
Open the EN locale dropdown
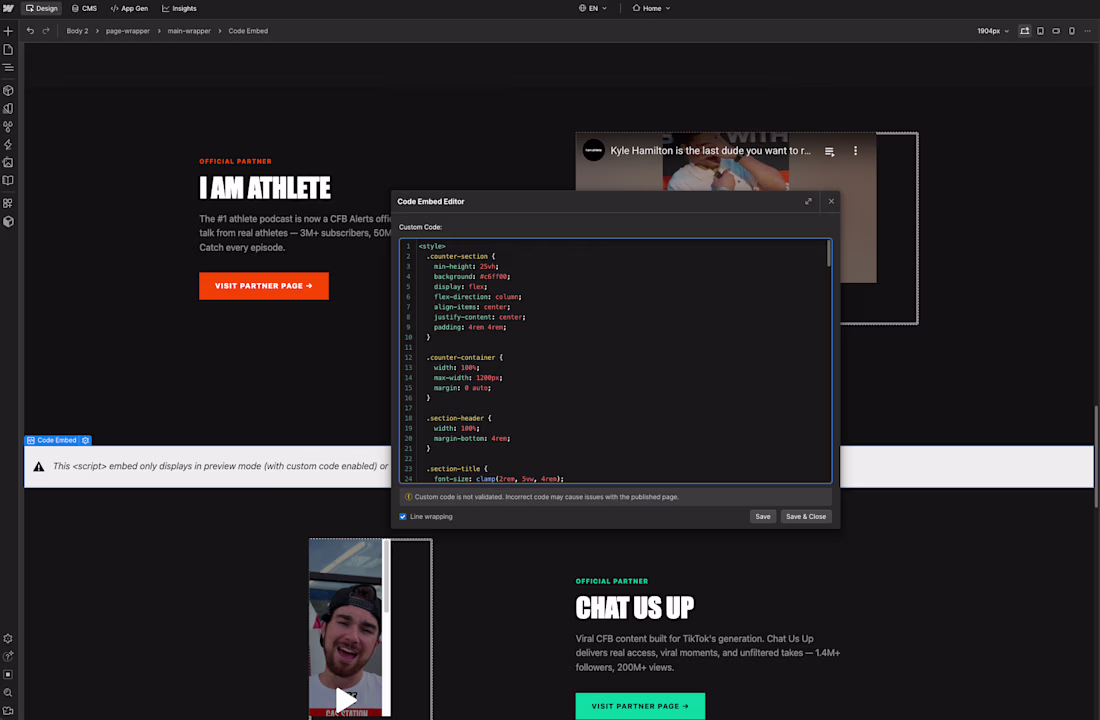coord(593,8)
